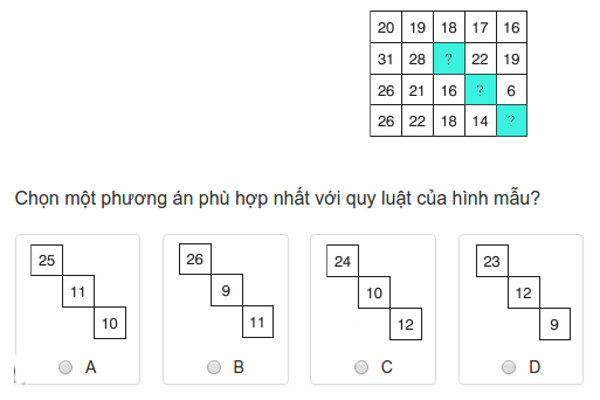This screenshot has width=600, height=400.
Task: Select the radio button for answer A
Action: (x=66, y=367)
